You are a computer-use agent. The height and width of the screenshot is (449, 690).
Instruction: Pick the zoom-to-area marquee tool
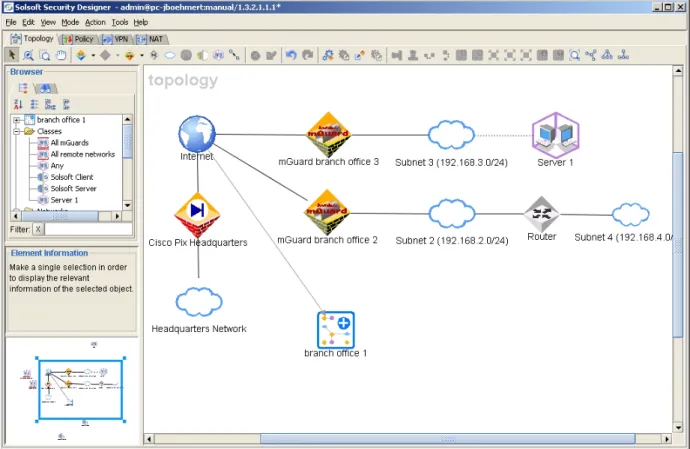click(x=44, y=55)
